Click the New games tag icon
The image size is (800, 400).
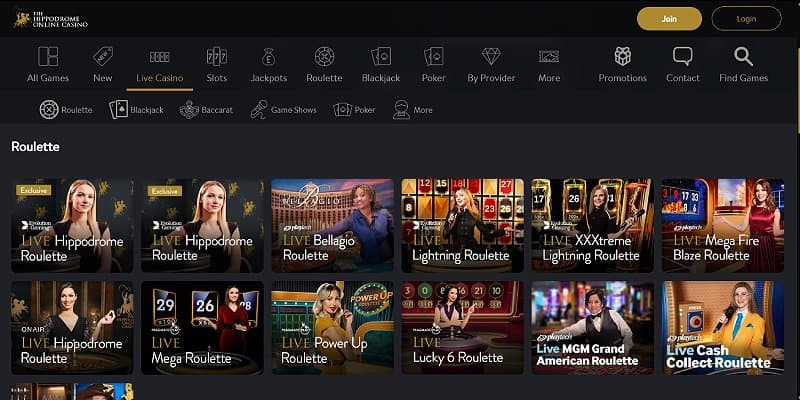pos(102,57)
